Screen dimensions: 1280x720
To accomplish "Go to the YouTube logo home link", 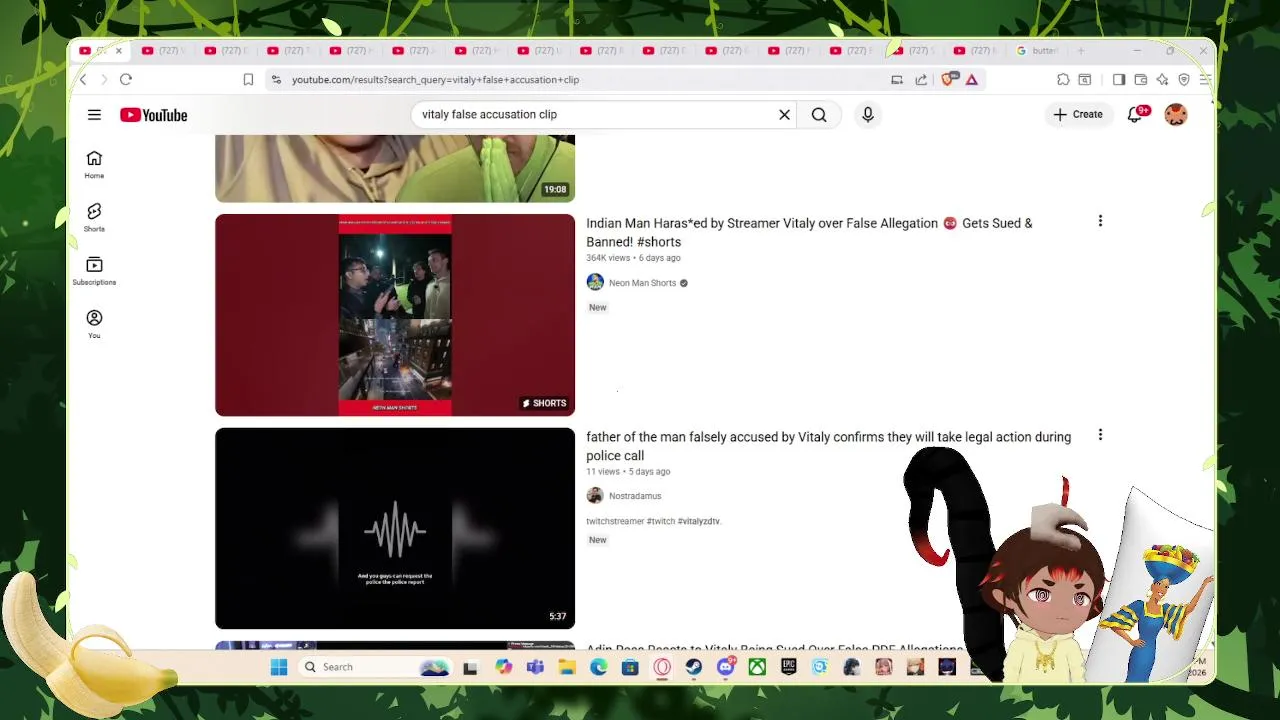I will click(x=154, y=115).
